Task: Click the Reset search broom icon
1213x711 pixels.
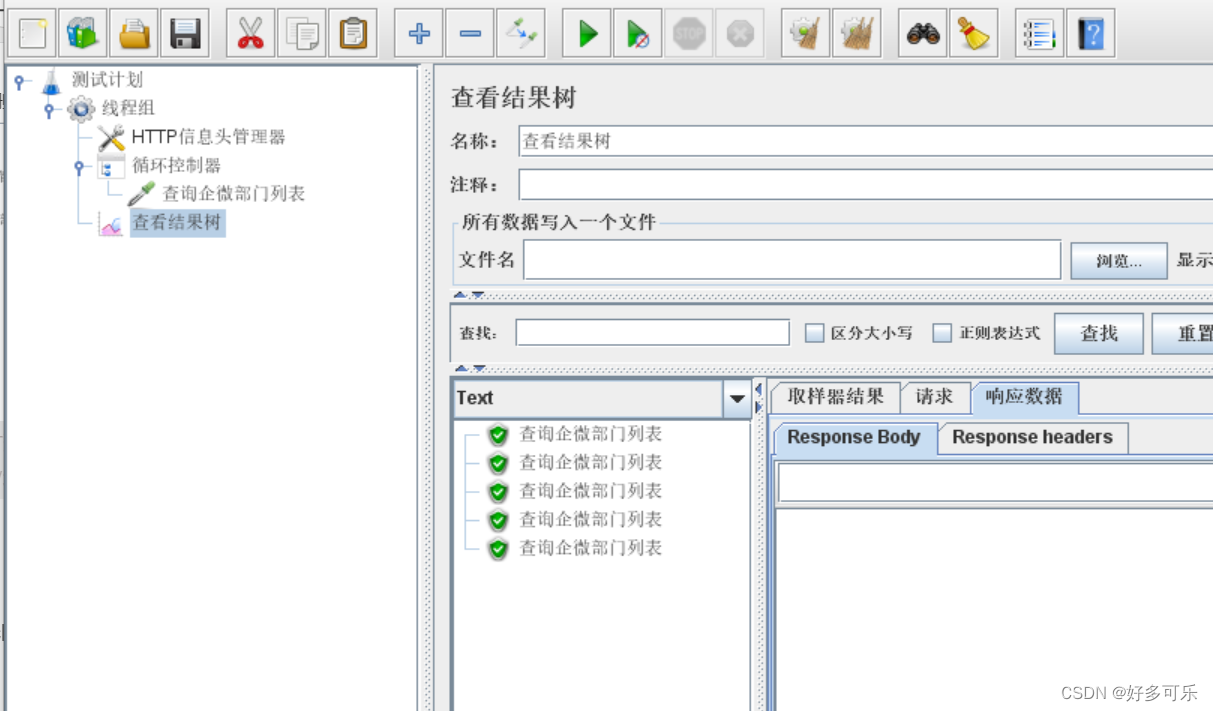Action: [973, 34]
